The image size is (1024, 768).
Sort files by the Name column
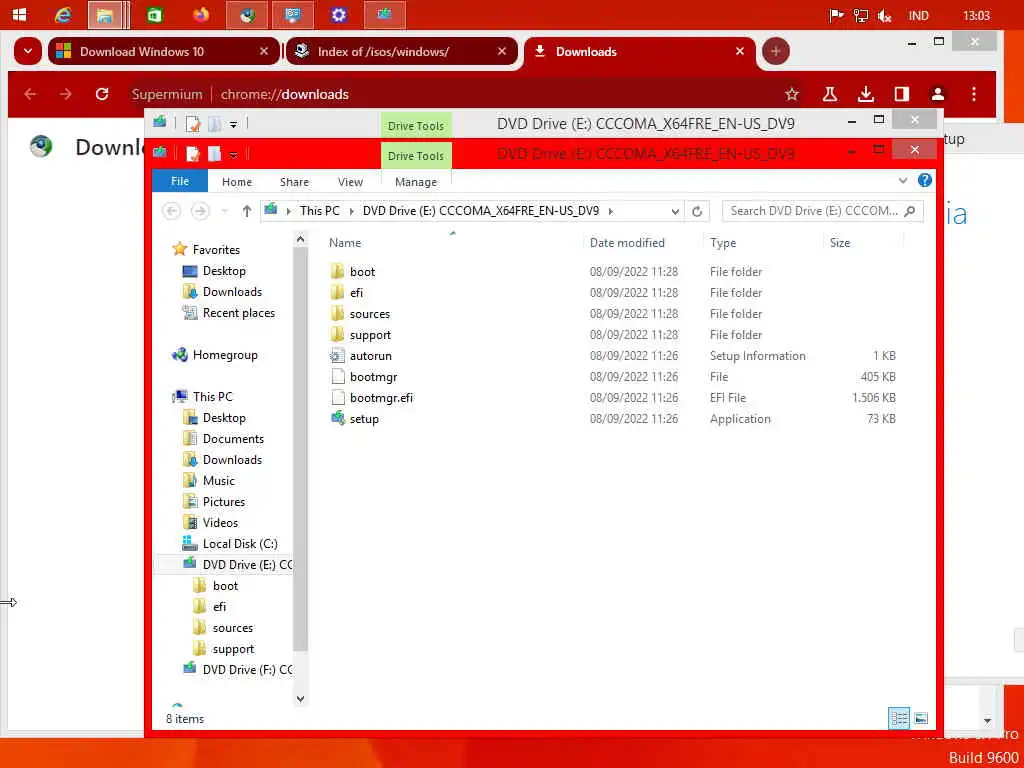coord(345,243)
